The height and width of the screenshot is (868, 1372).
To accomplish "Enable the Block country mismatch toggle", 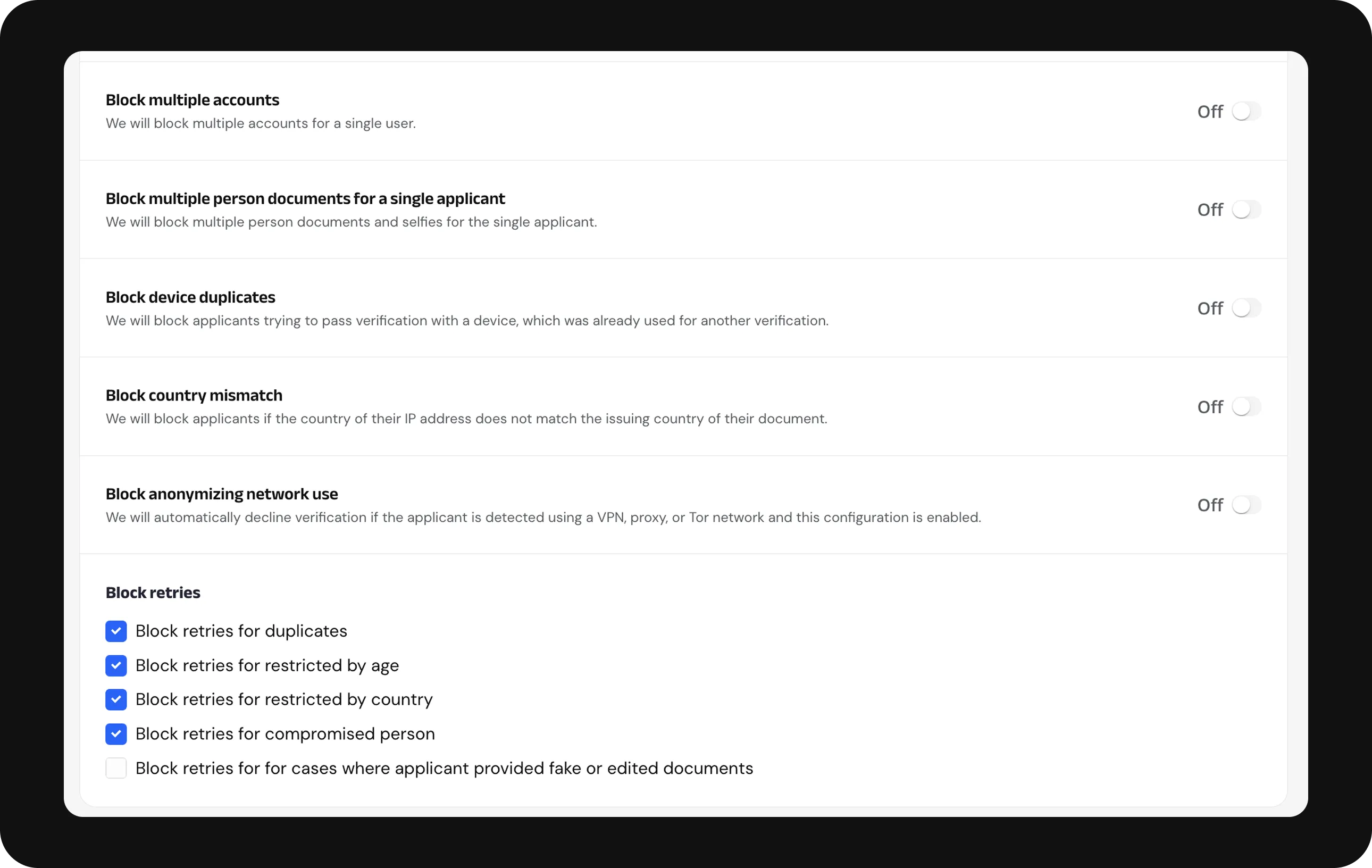I will [1246, 407].
